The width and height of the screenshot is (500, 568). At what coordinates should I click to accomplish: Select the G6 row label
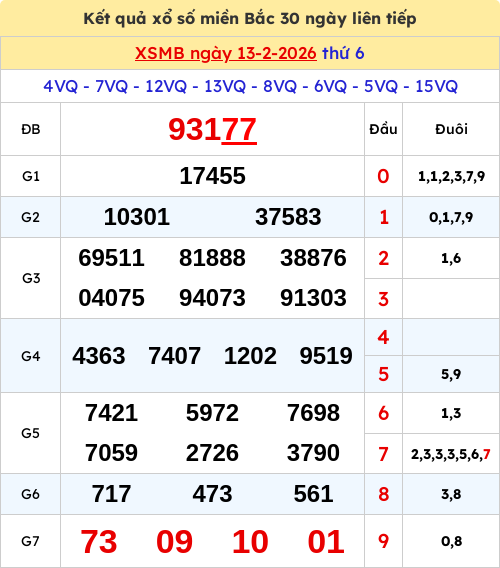pyautogui.click(x=31, y=494)
